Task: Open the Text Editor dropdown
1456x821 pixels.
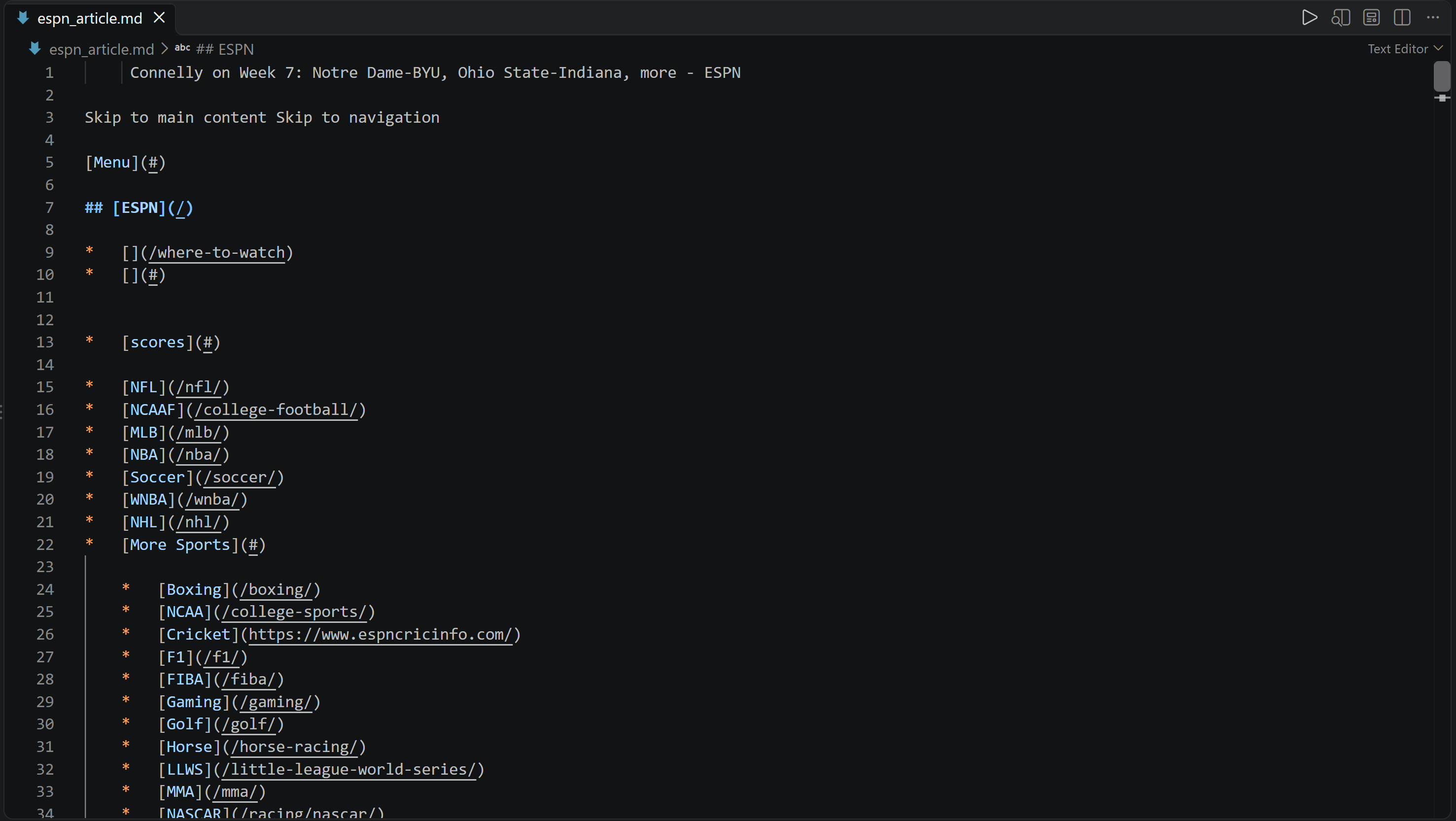Action: [1405, 49]
